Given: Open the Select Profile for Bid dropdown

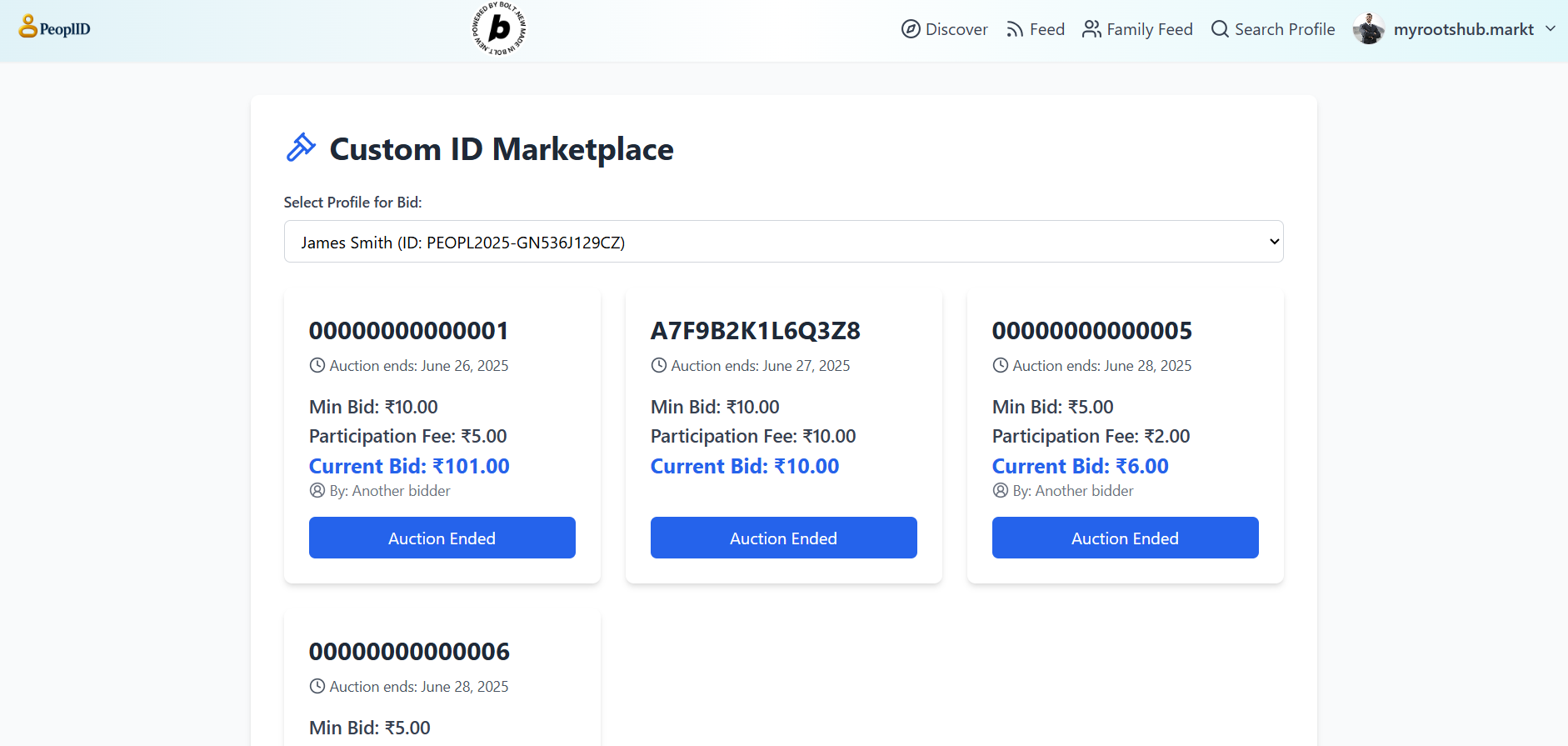Looking at the screenshot, I should tap(783, 242).
